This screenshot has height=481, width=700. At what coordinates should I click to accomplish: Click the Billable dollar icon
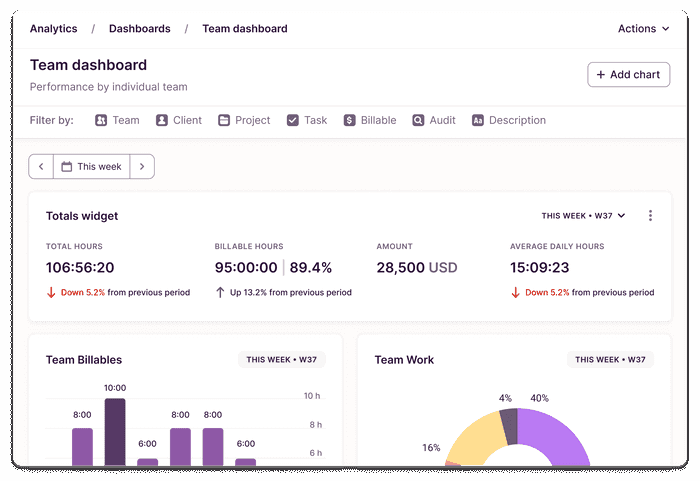(350, 120)
